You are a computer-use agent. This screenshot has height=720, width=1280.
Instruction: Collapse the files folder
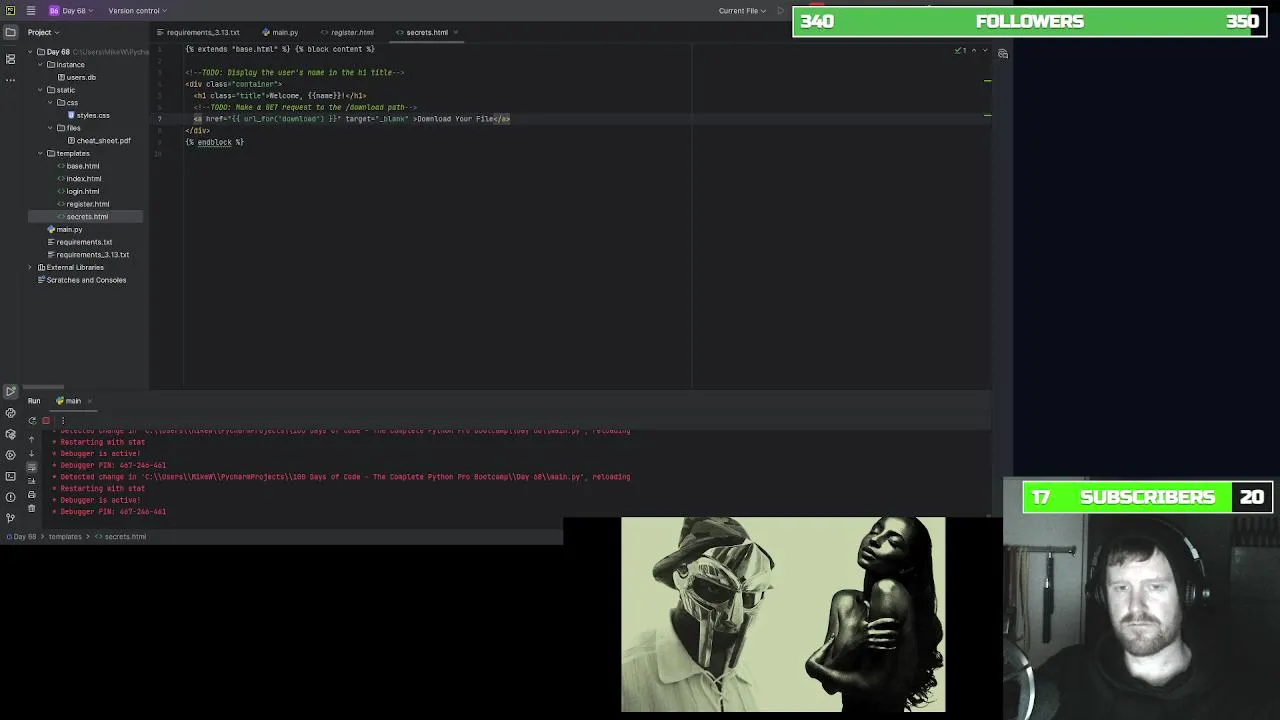click(x=51, y=128)
